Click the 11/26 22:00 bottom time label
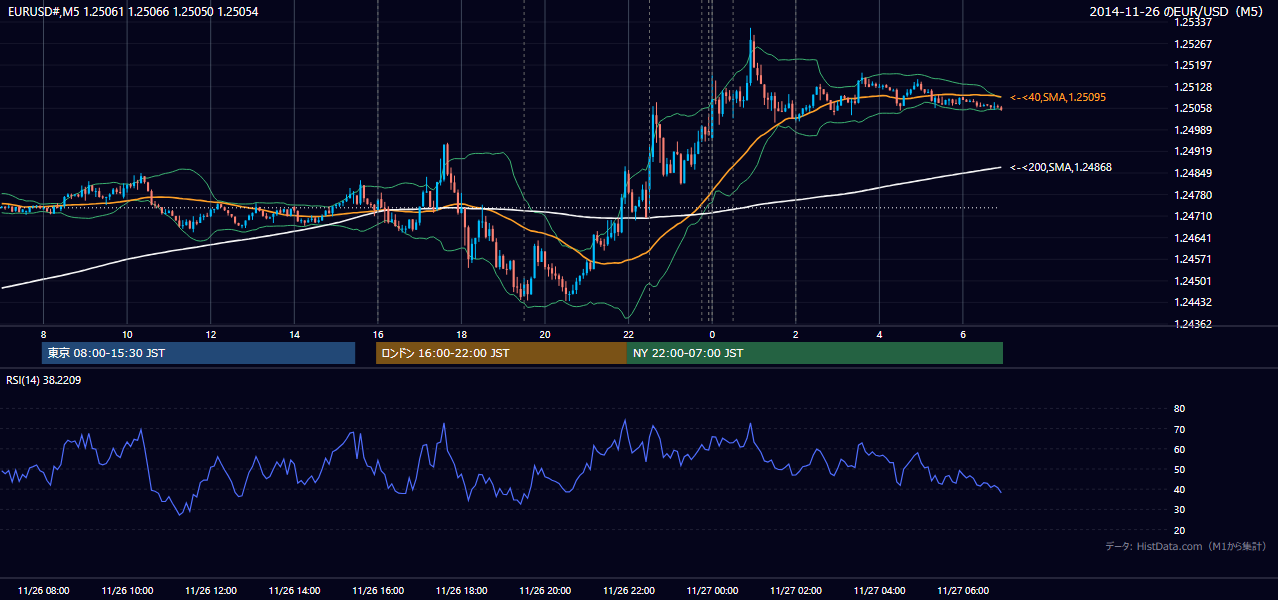 (x=628, y=591)
